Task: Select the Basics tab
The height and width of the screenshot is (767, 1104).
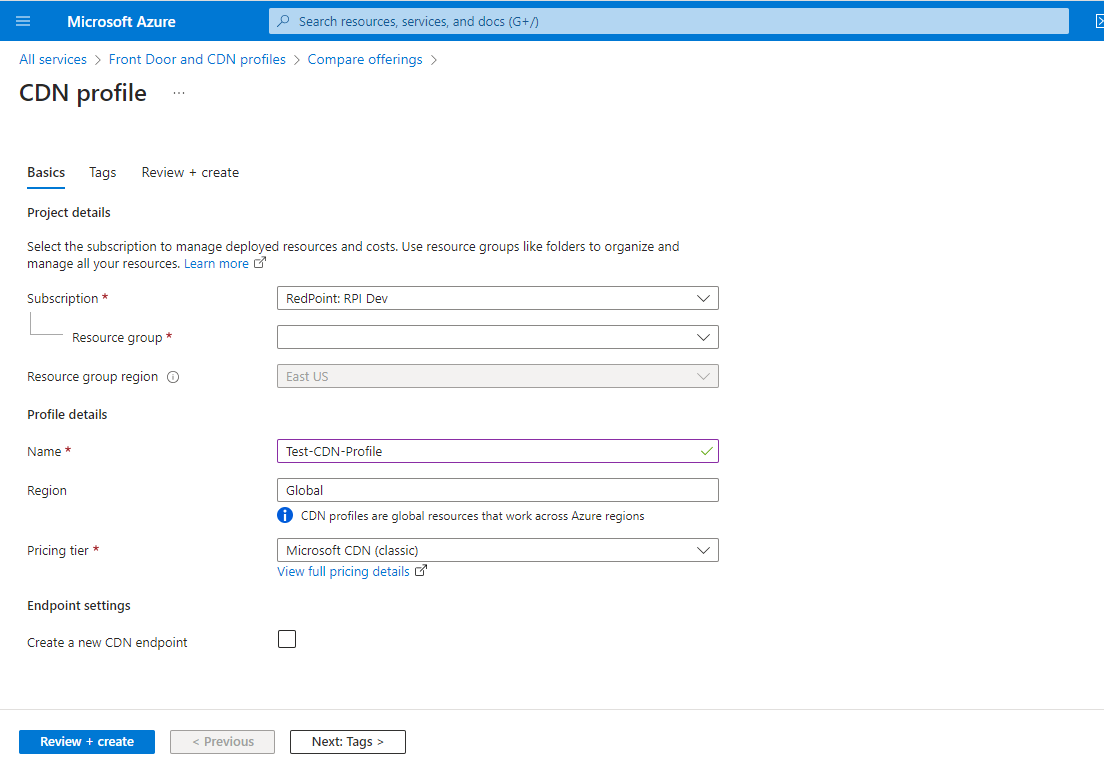Action: pyautogui.click(x=46, y=173)
